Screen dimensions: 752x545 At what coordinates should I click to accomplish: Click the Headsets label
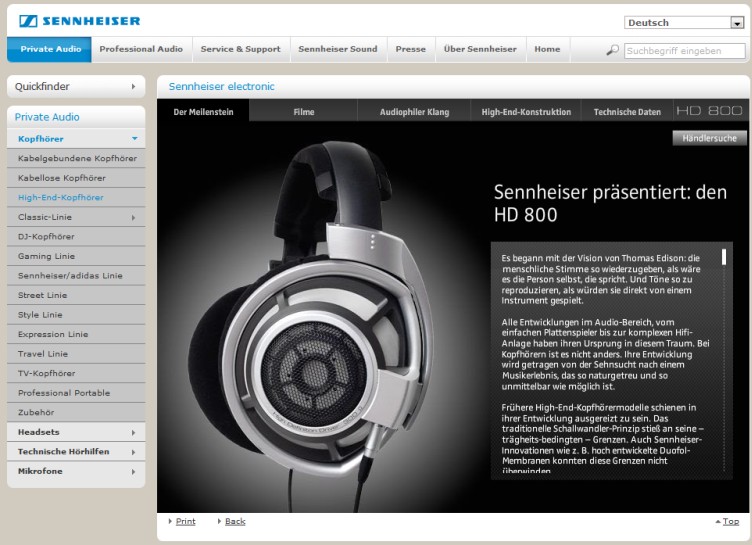click(x=38, y=432)
